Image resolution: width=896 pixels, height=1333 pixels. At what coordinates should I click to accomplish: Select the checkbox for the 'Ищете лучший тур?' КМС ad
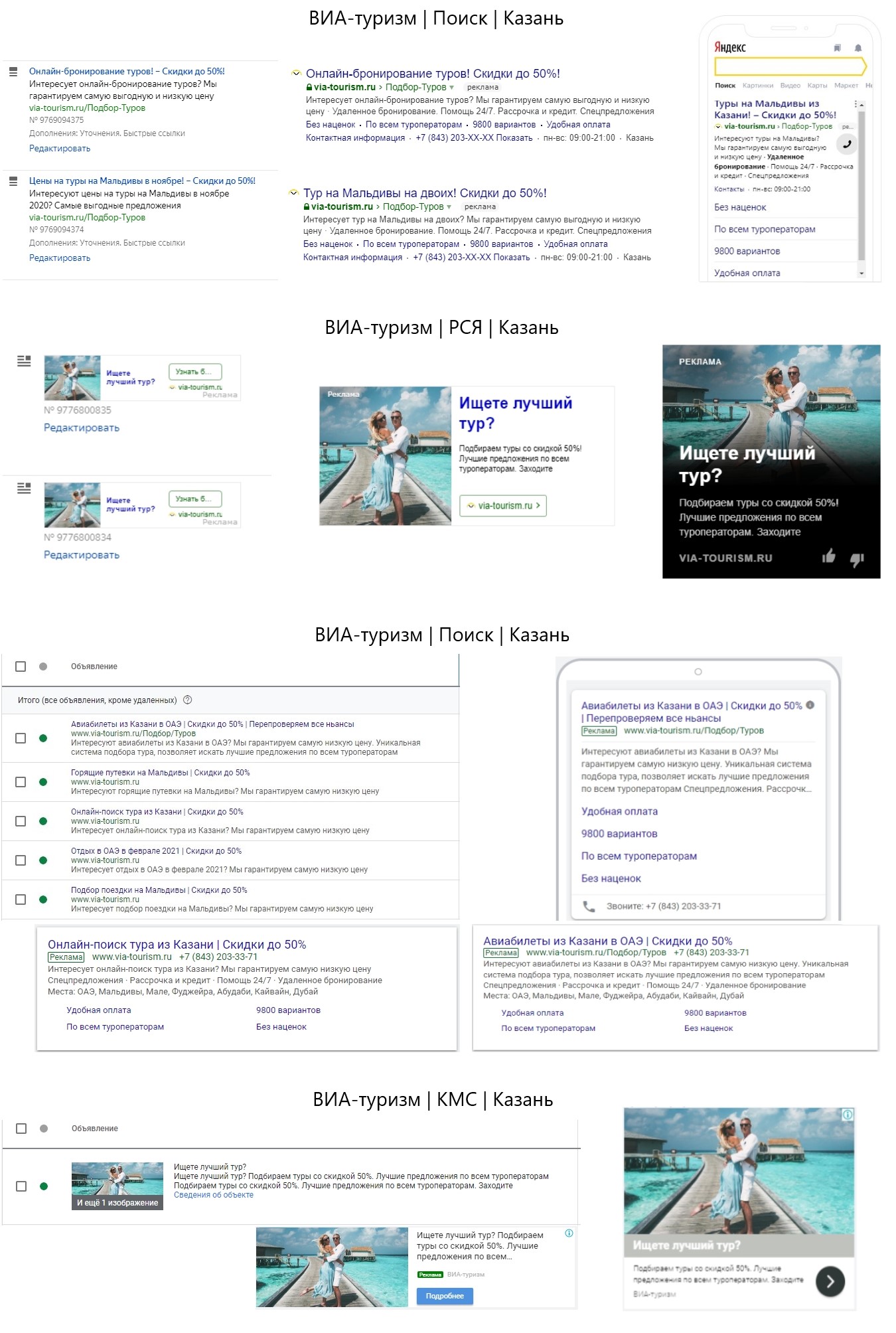[x=21, y=1186]
